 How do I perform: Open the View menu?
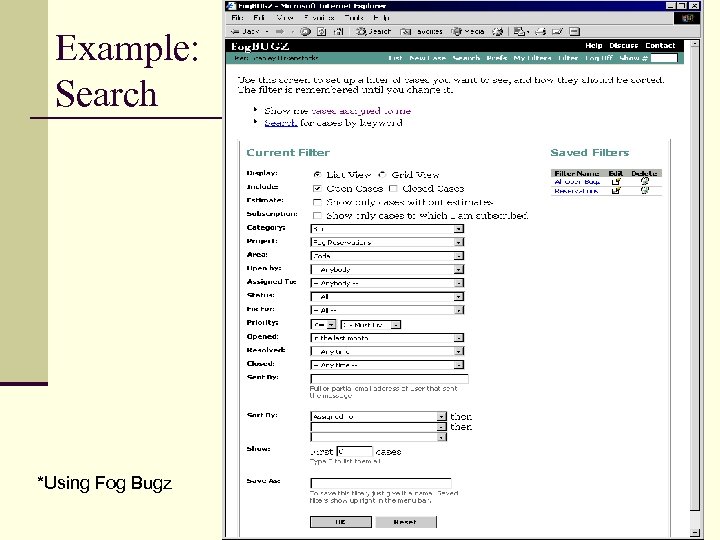[x=285, y=18]
